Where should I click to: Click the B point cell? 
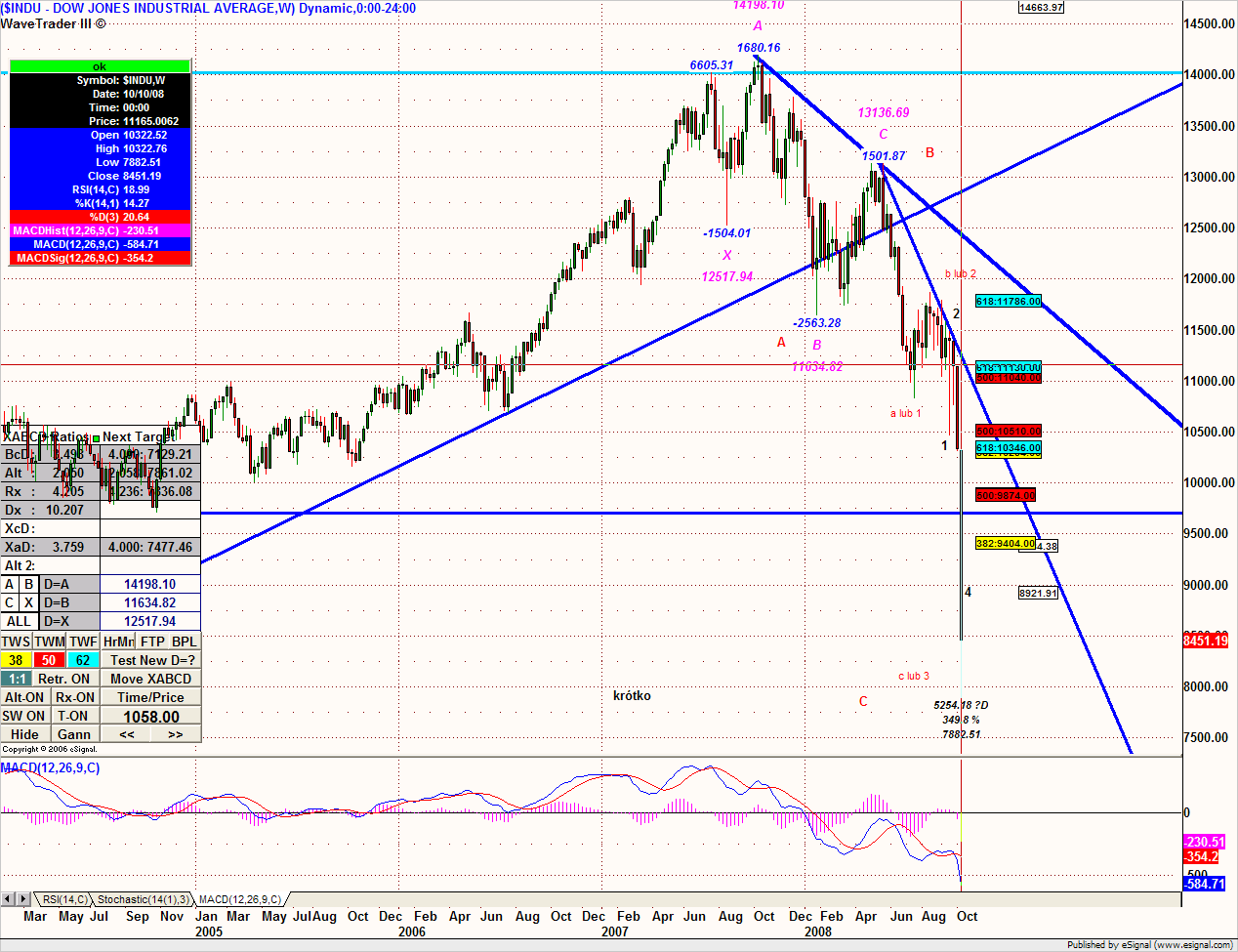click(29, 584)
